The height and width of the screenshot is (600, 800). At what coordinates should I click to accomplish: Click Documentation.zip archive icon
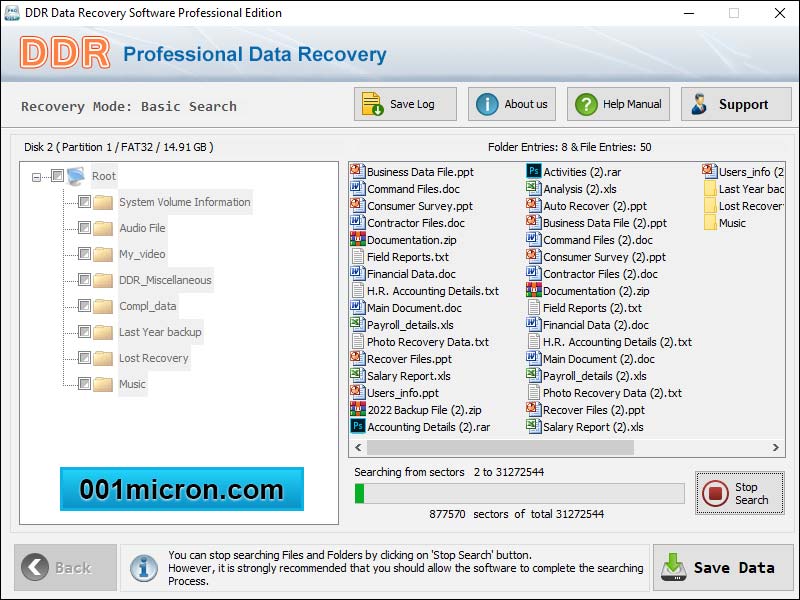358,239
